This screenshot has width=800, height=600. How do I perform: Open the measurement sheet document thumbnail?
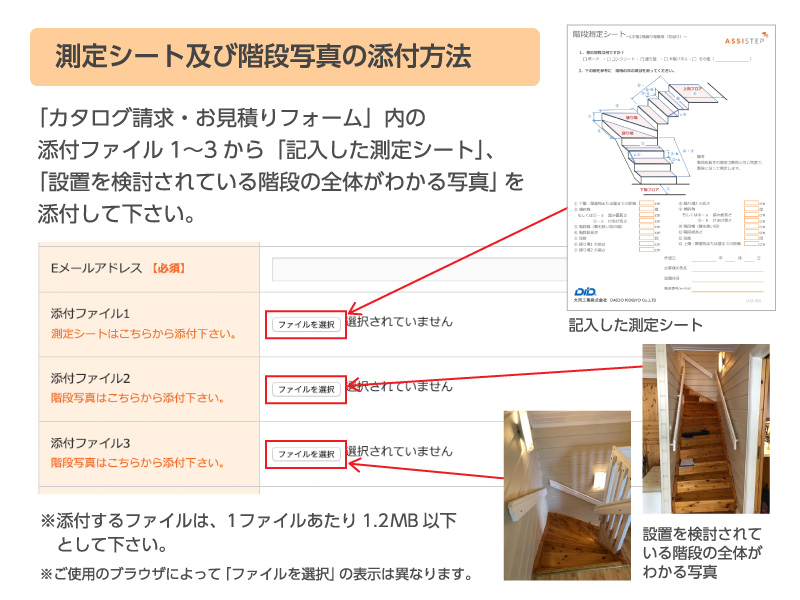click(671, 167)
